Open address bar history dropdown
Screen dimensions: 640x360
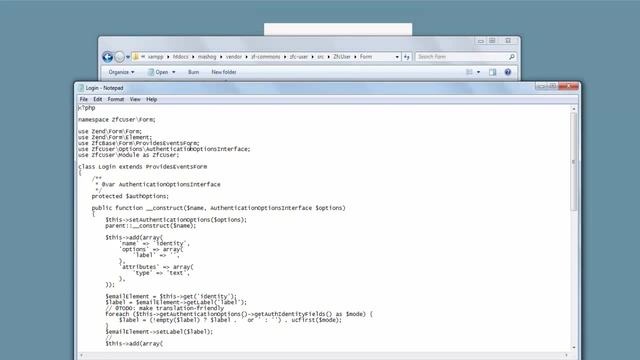397,57
